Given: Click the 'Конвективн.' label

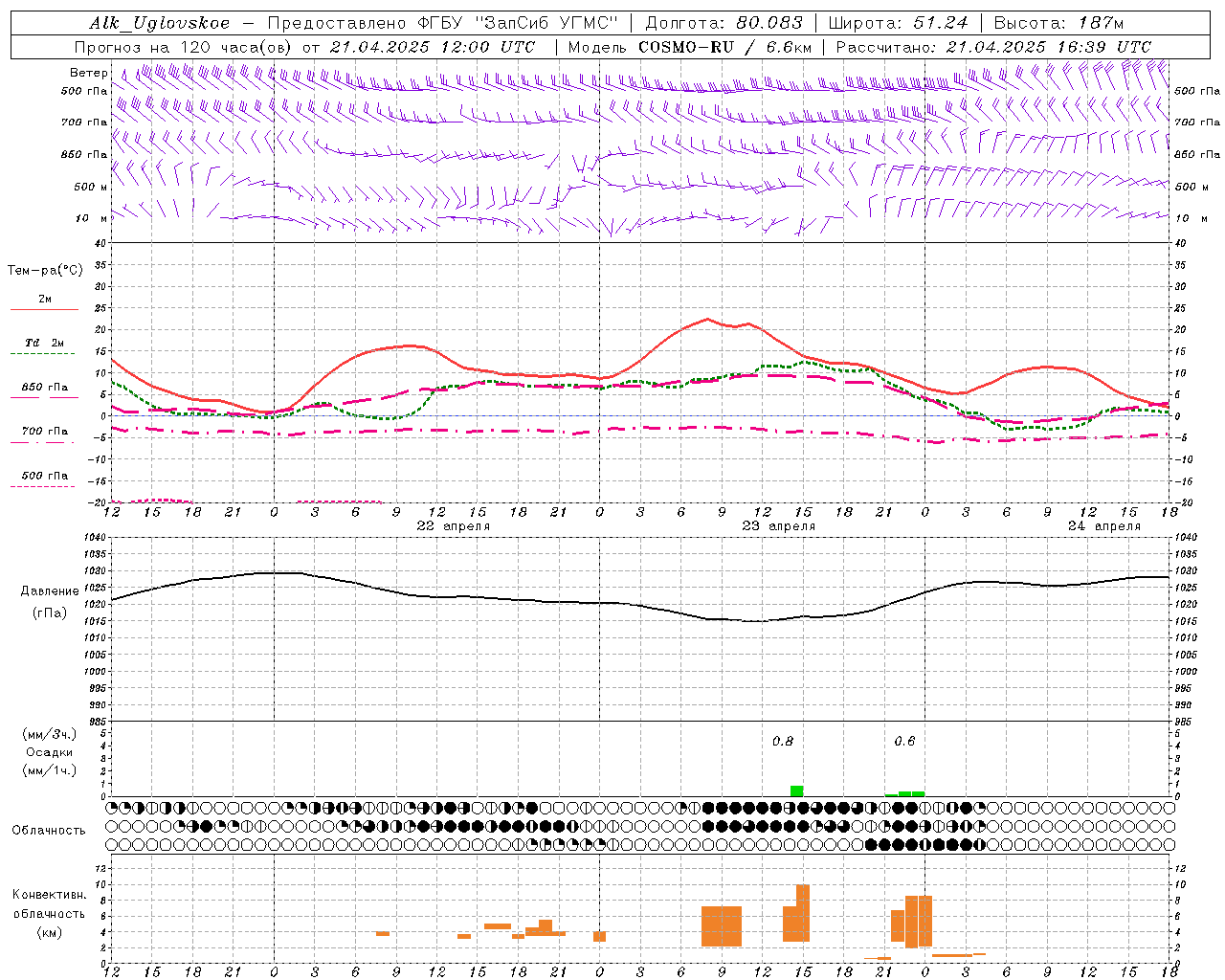Looking at the screenshot, I should coord(50,895).
